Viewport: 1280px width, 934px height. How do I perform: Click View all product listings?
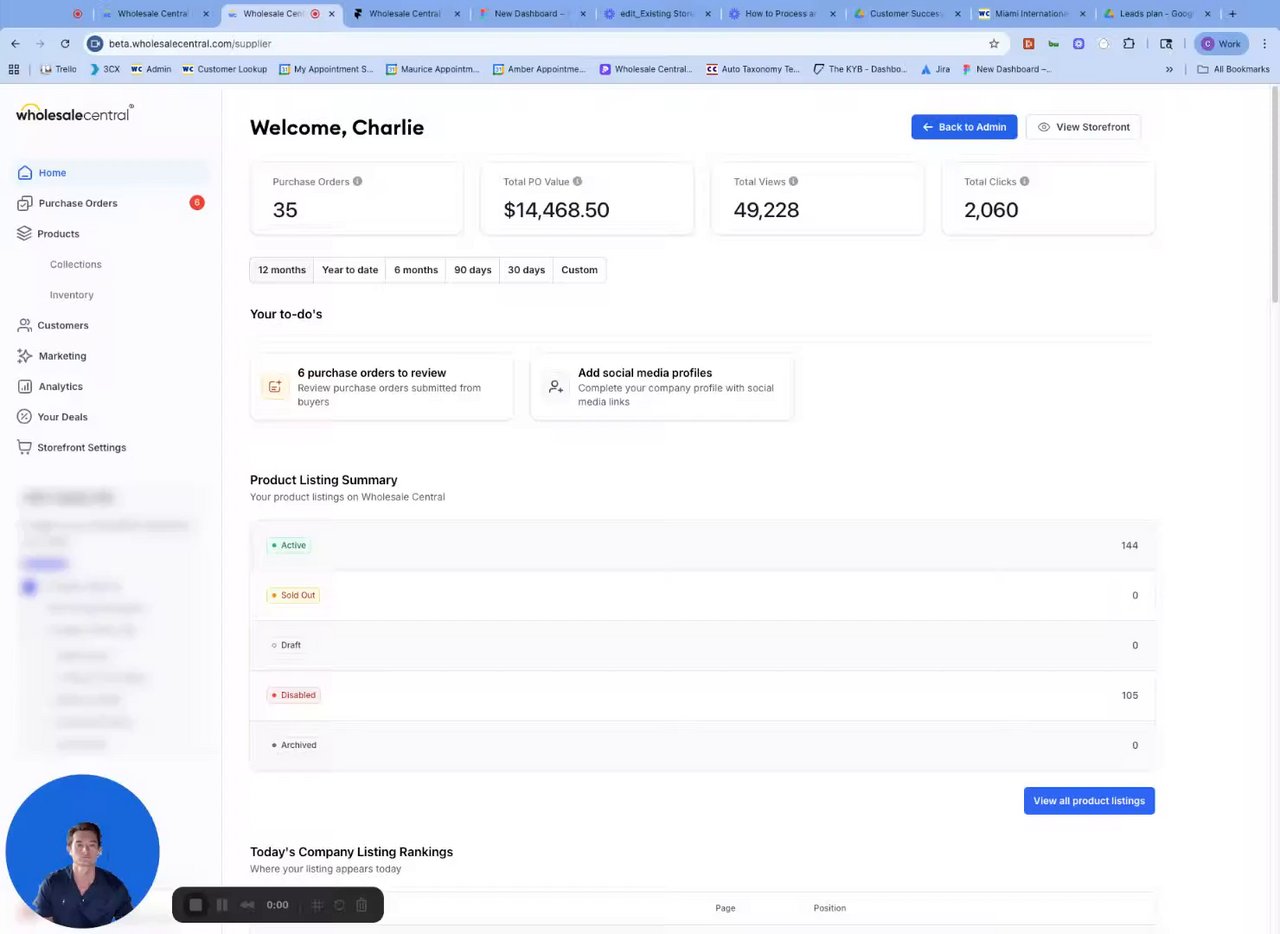click(x=1089, y=801)
